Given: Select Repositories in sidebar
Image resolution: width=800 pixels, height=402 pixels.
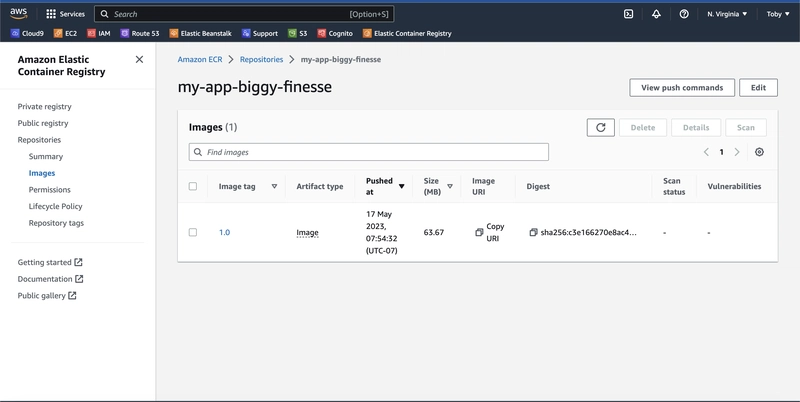Looking at the screenshot, I should [x=39, y=140].
